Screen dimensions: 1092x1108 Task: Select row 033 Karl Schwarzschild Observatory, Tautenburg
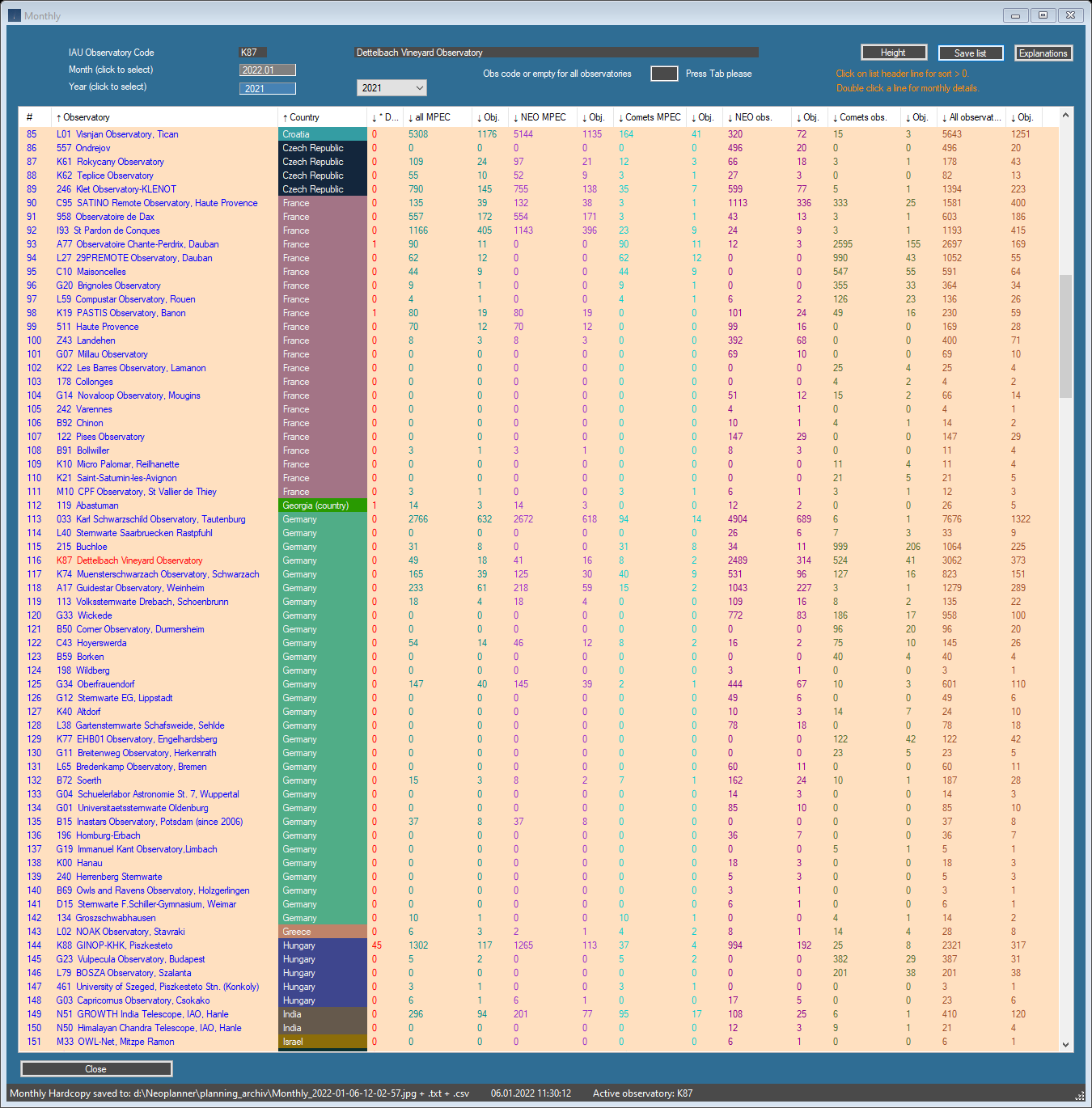pos(538,519)
